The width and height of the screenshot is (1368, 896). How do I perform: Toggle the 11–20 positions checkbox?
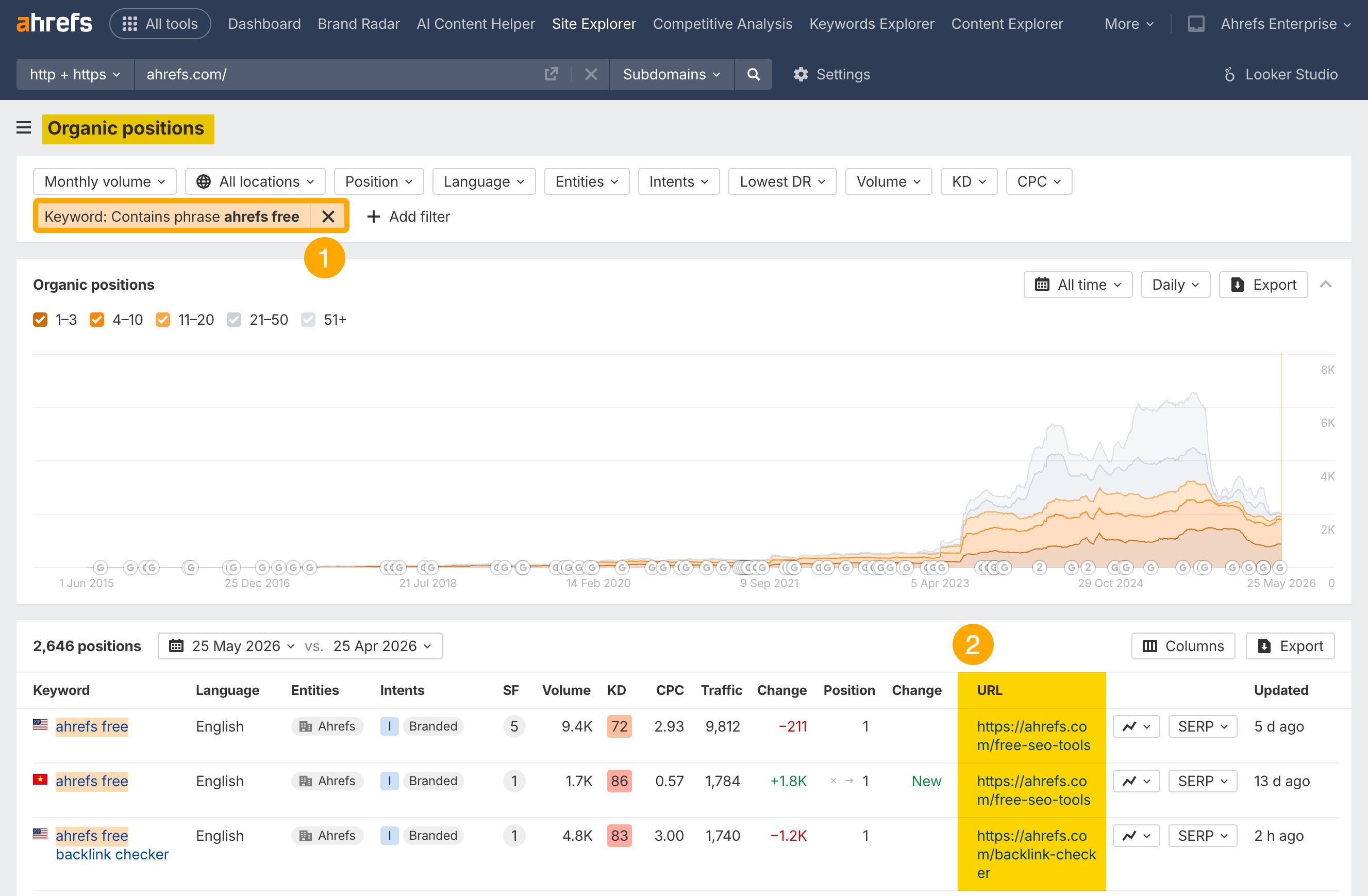[x=163, y=320]
